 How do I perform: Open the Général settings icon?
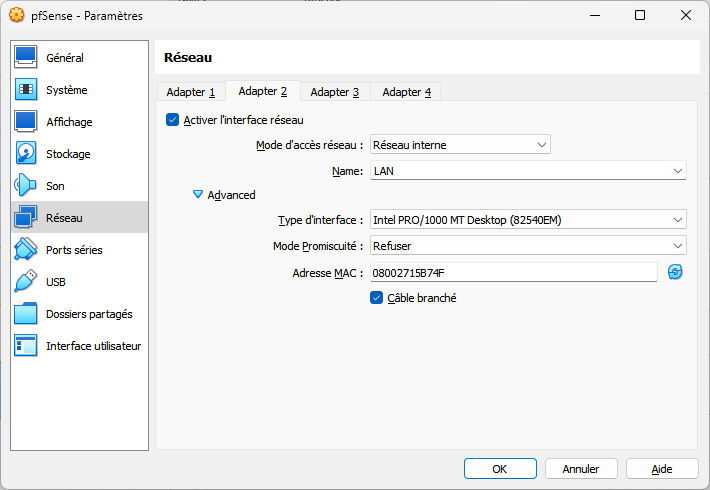[25, 58]
